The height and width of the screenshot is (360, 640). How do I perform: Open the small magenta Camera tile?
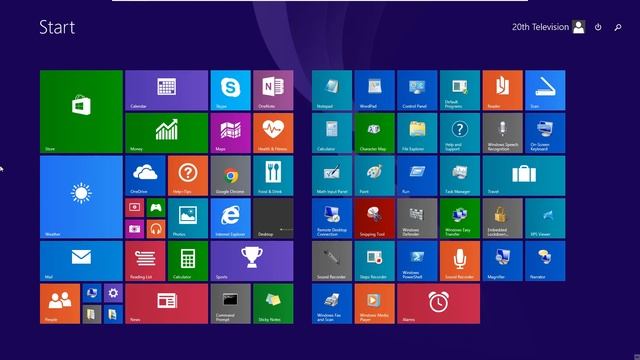135,229
